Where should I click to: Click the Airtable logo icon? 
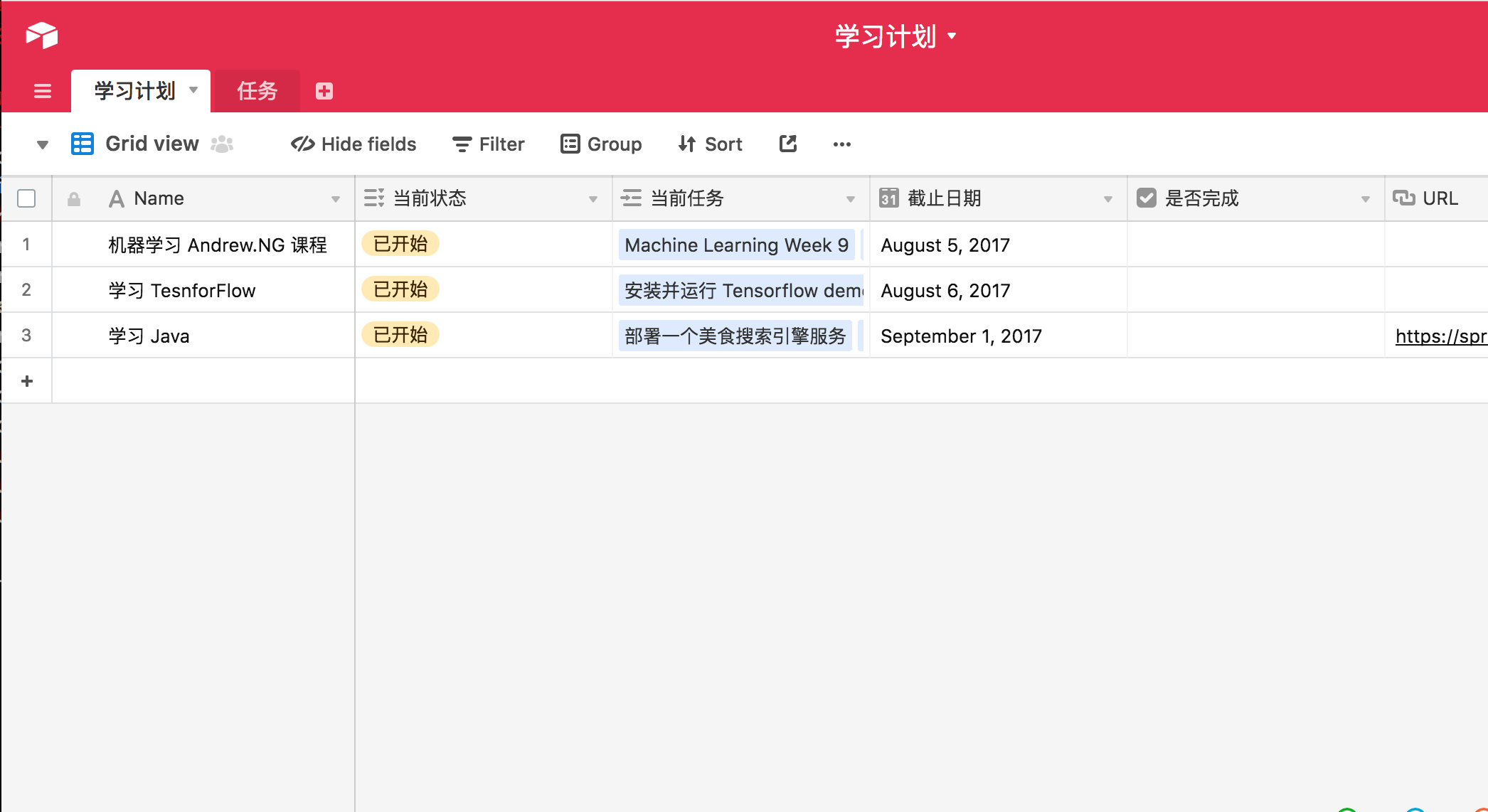(41, 35)
